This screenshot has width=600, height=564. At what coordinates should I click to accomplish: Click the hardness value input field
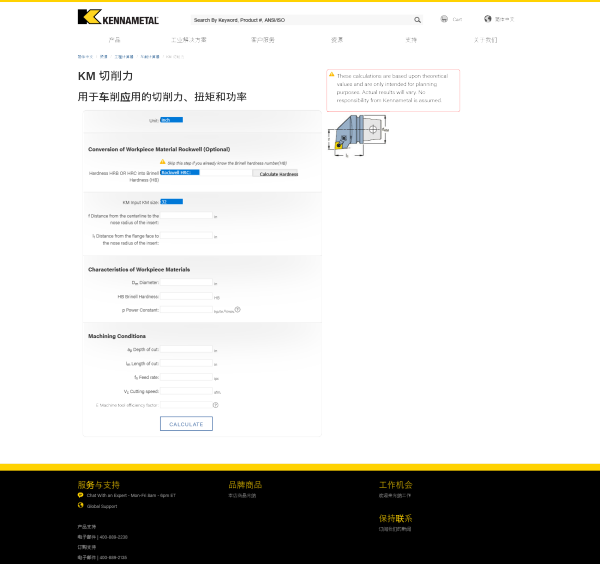click(226, 173)
